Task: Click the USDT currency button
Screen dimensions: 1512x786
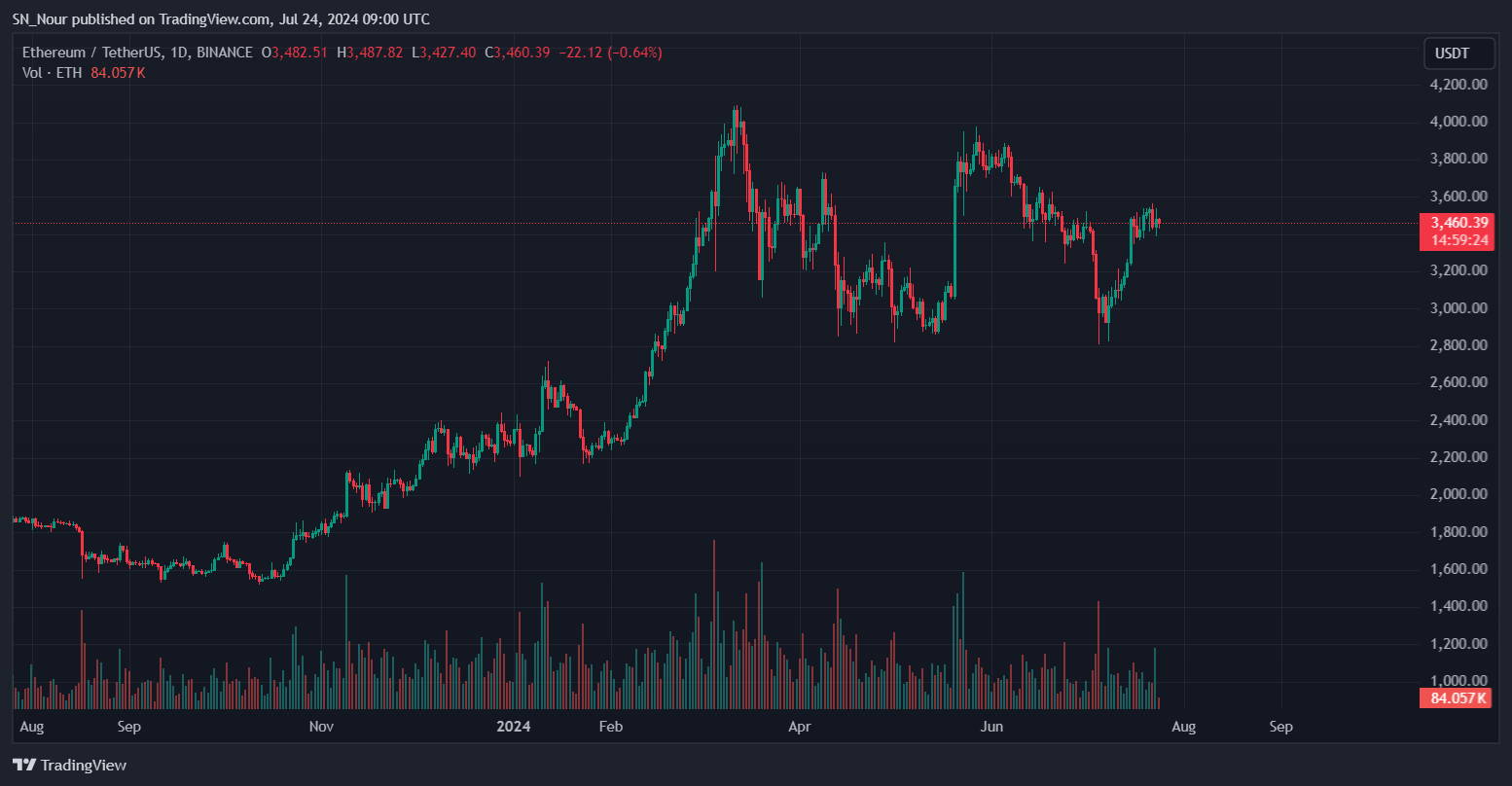Action: coord(1459,54)
